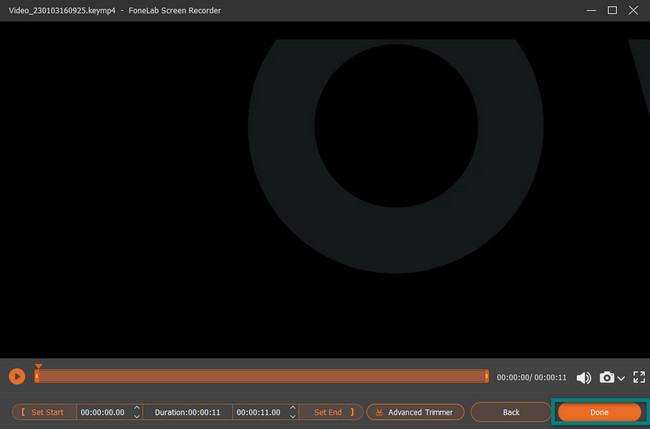Screen dimensions: 650x429
Task: Click the Duration:00:00:11 label
Action: pos(187,412)
